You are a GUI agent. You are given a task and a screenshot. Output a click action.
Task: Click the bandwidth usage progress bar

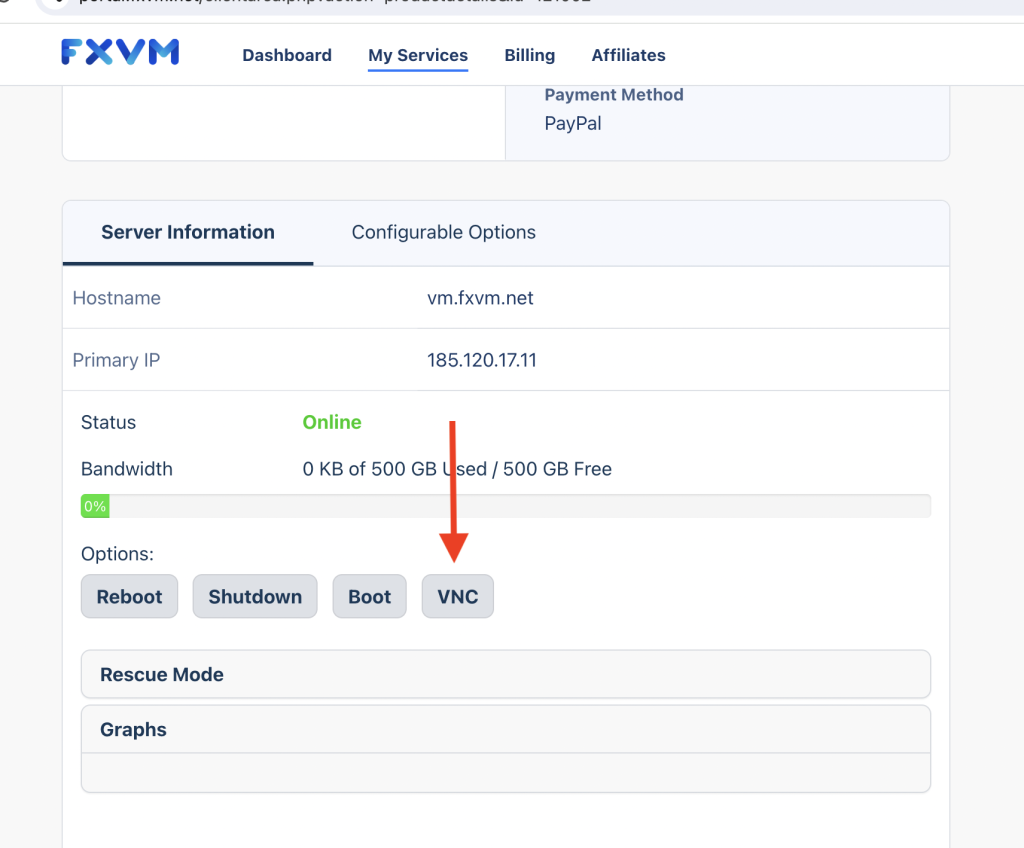point(505,506)
